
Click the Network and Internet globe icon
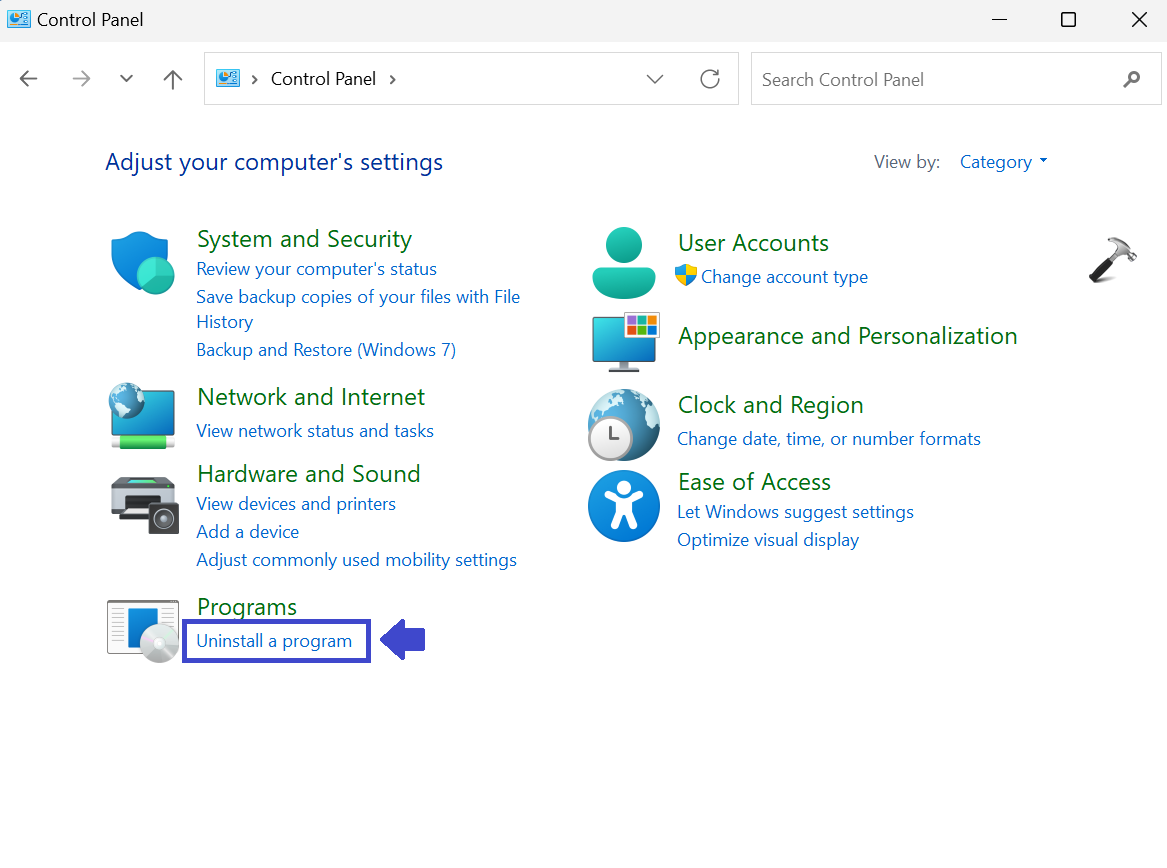142,415
